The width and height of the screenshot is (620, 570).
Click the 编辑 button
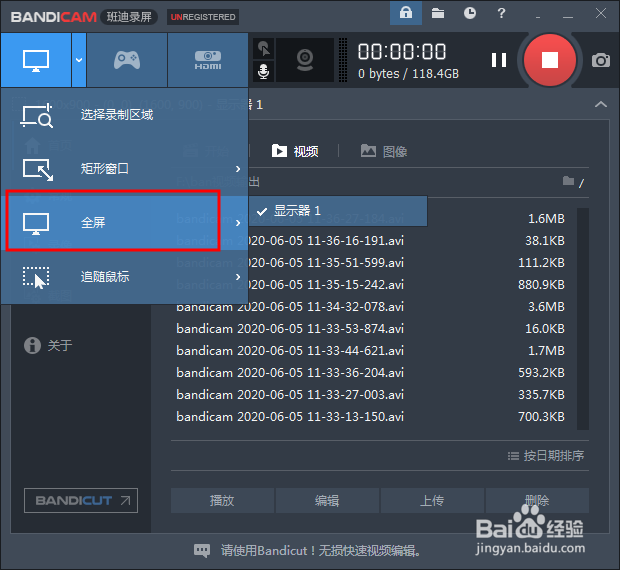pos(327,500)
